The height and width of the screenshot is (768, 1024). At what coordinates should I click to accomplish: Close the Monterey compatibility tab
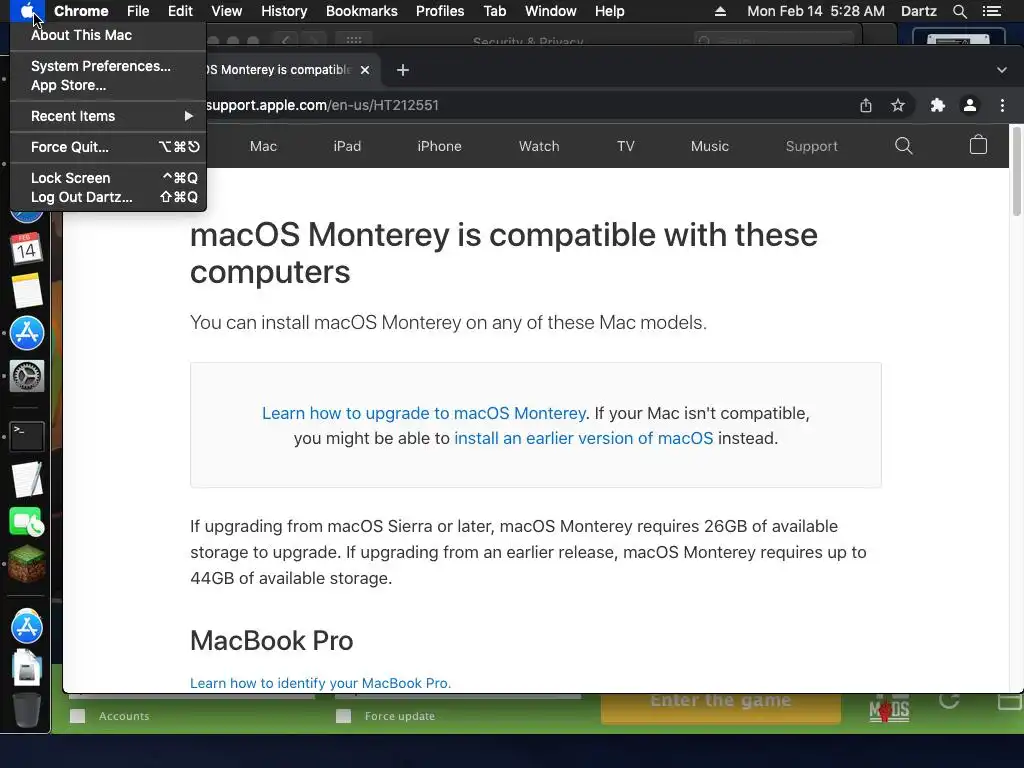365,70
